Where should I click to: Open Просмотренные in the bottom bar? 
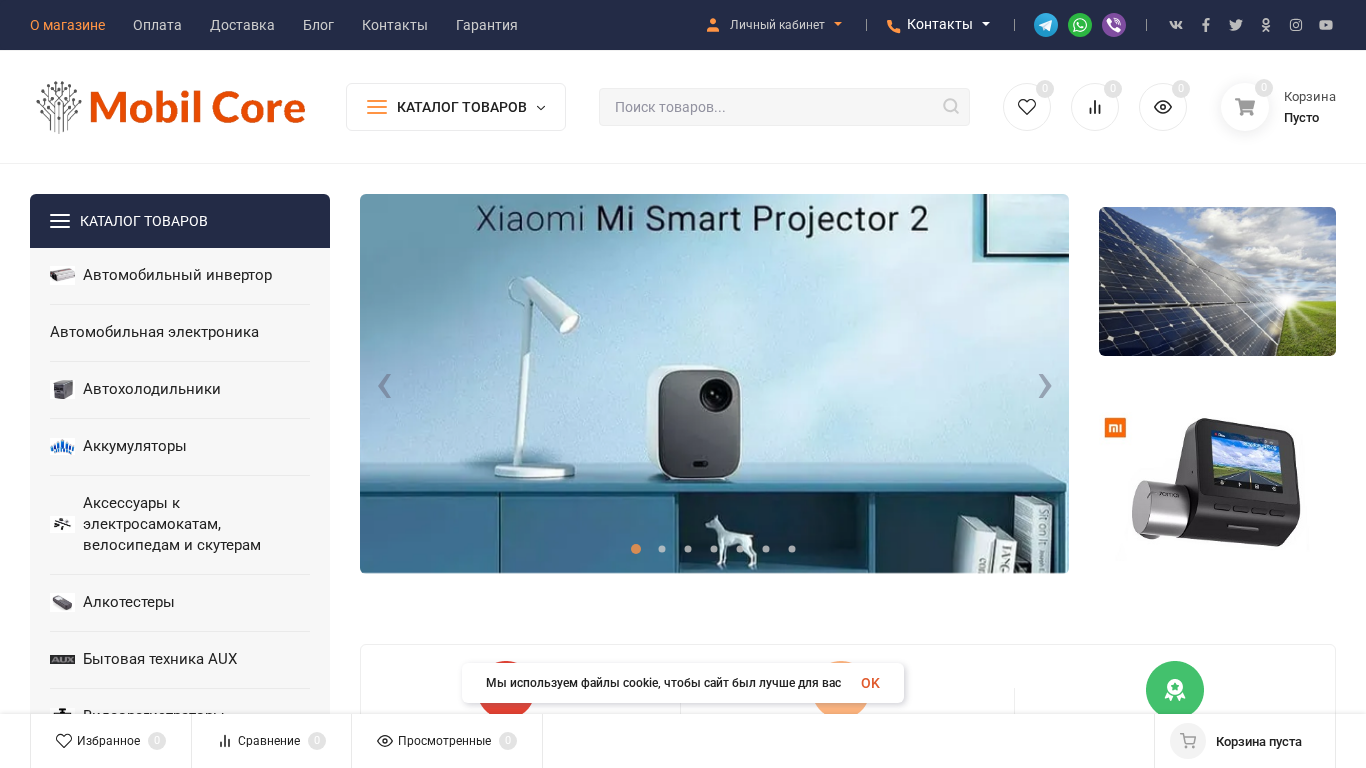[446, 741]
